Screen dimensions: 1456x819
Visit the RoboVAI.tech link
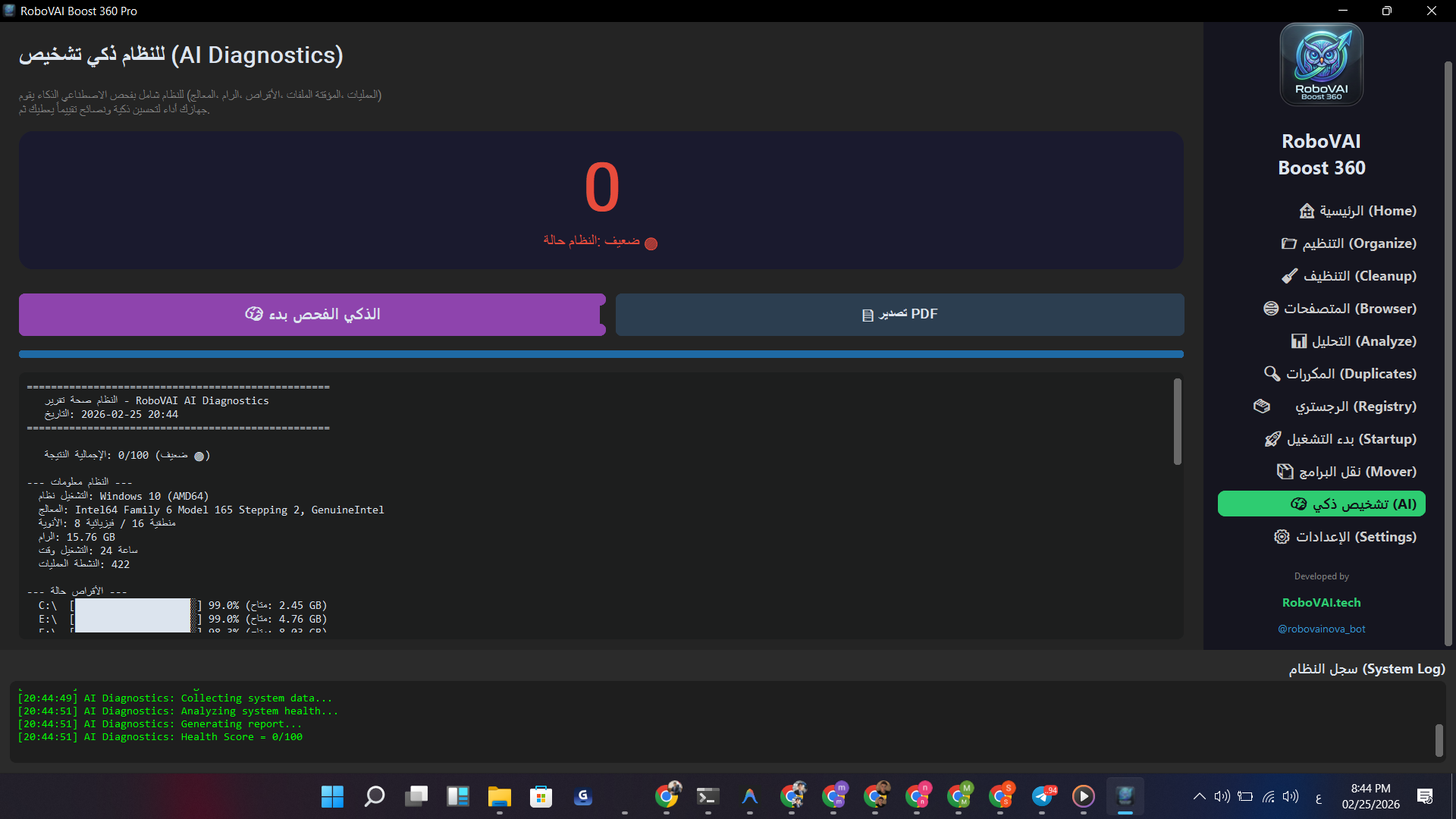click(1321, 603)
